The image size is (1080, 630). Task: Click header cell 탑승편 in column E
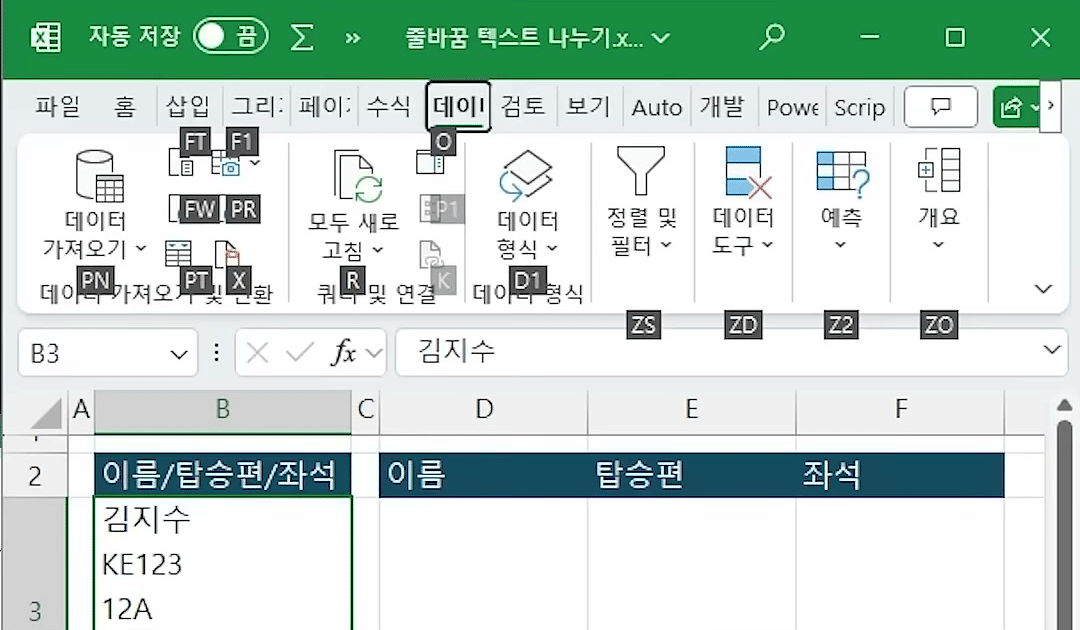692,475
